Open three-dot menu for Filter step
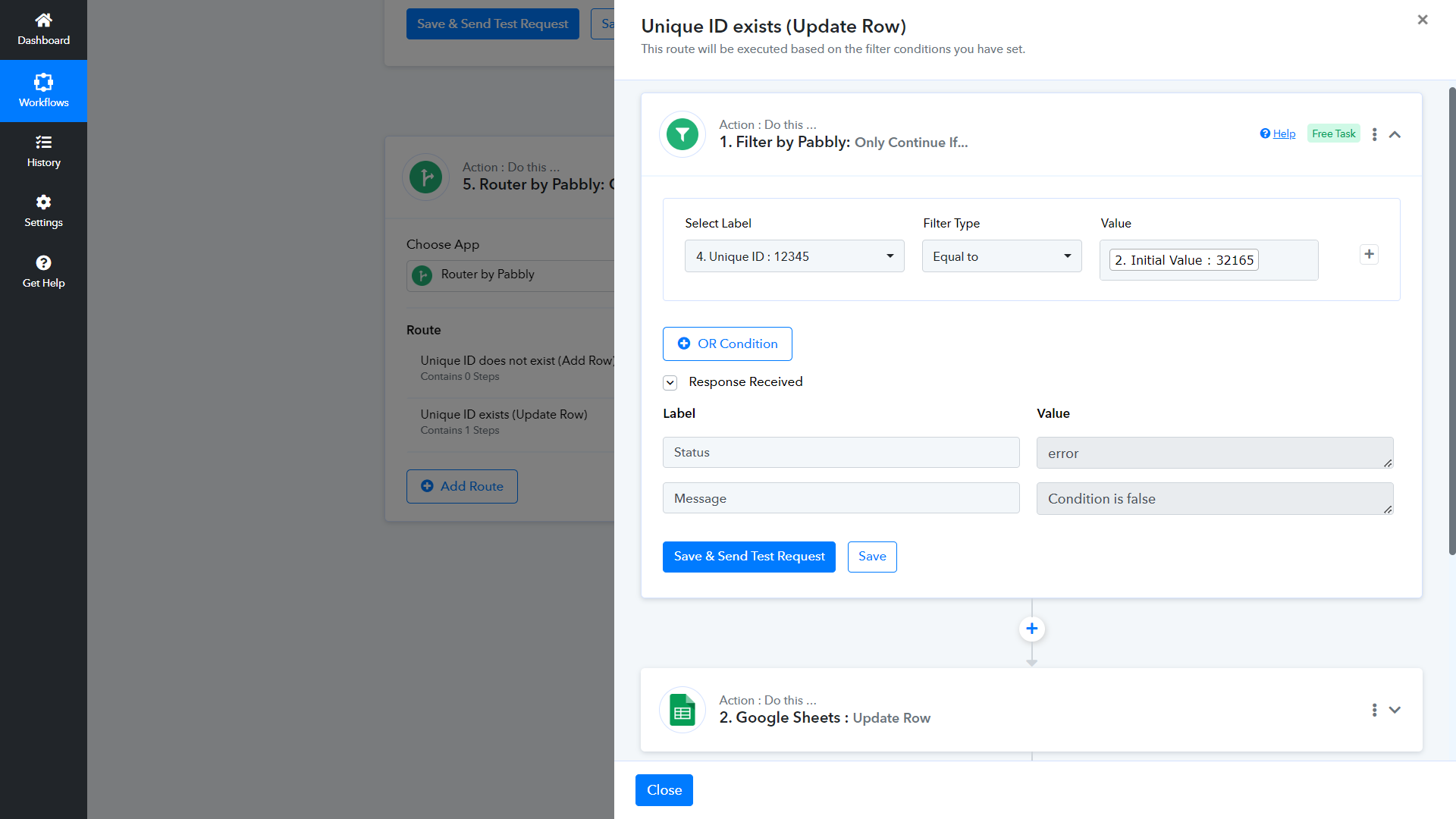Screen dimensions: 1456x819 coord(1374,134)
